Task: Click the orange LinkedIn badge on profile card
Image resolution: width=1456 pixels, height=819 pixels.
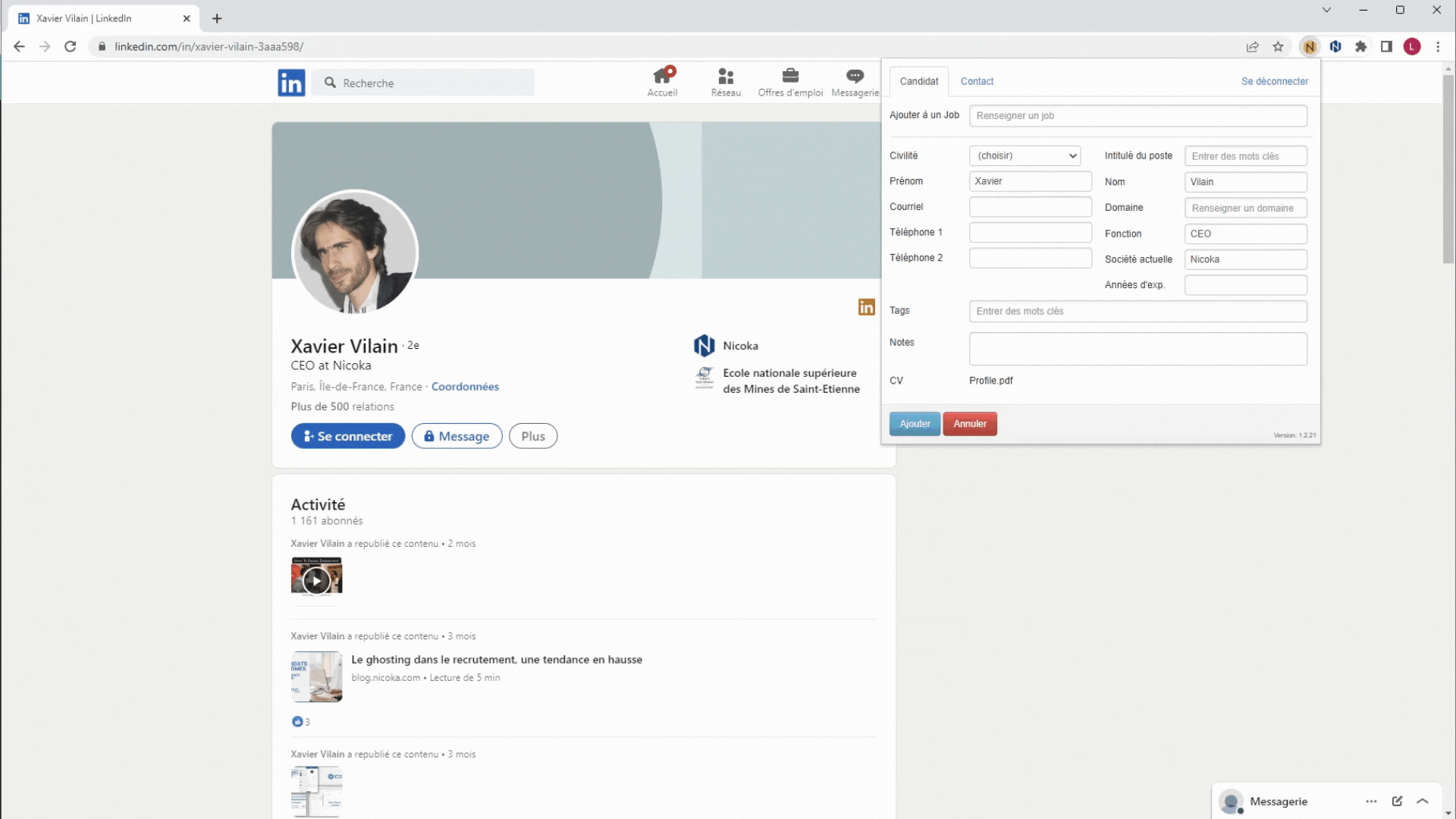Action: pyautogui.click(x=867, y=307)
